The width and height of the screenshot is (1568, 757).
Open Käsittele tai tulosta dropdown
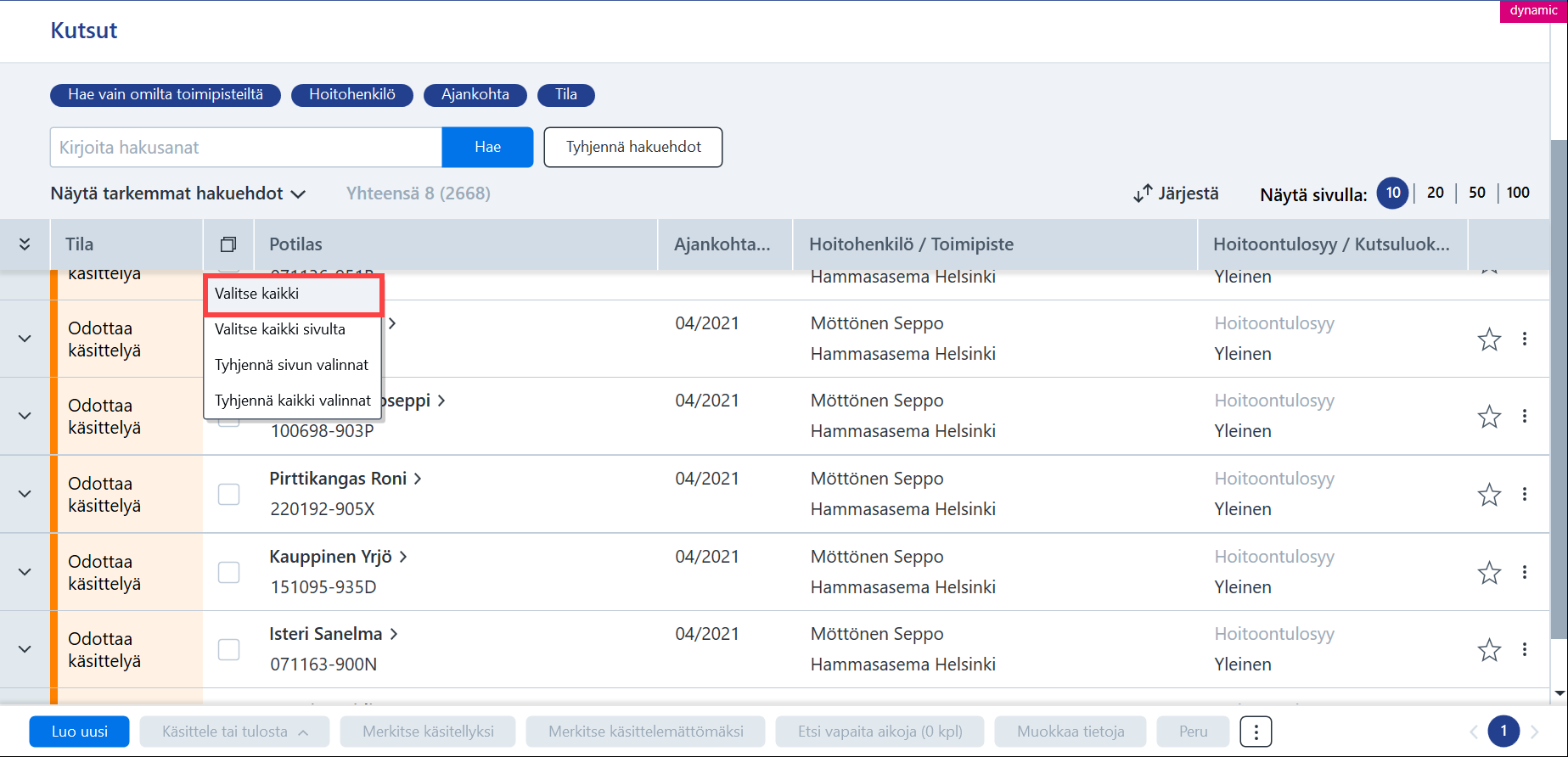(234, 732)
